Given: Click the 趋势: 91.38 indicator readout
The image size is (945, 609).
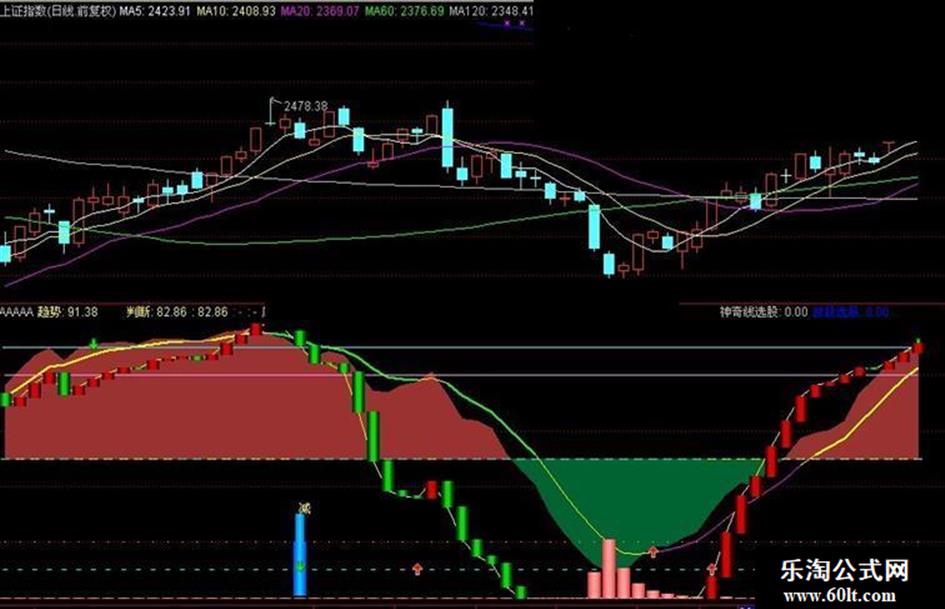Looking at the screenshot, I should 68,312.
